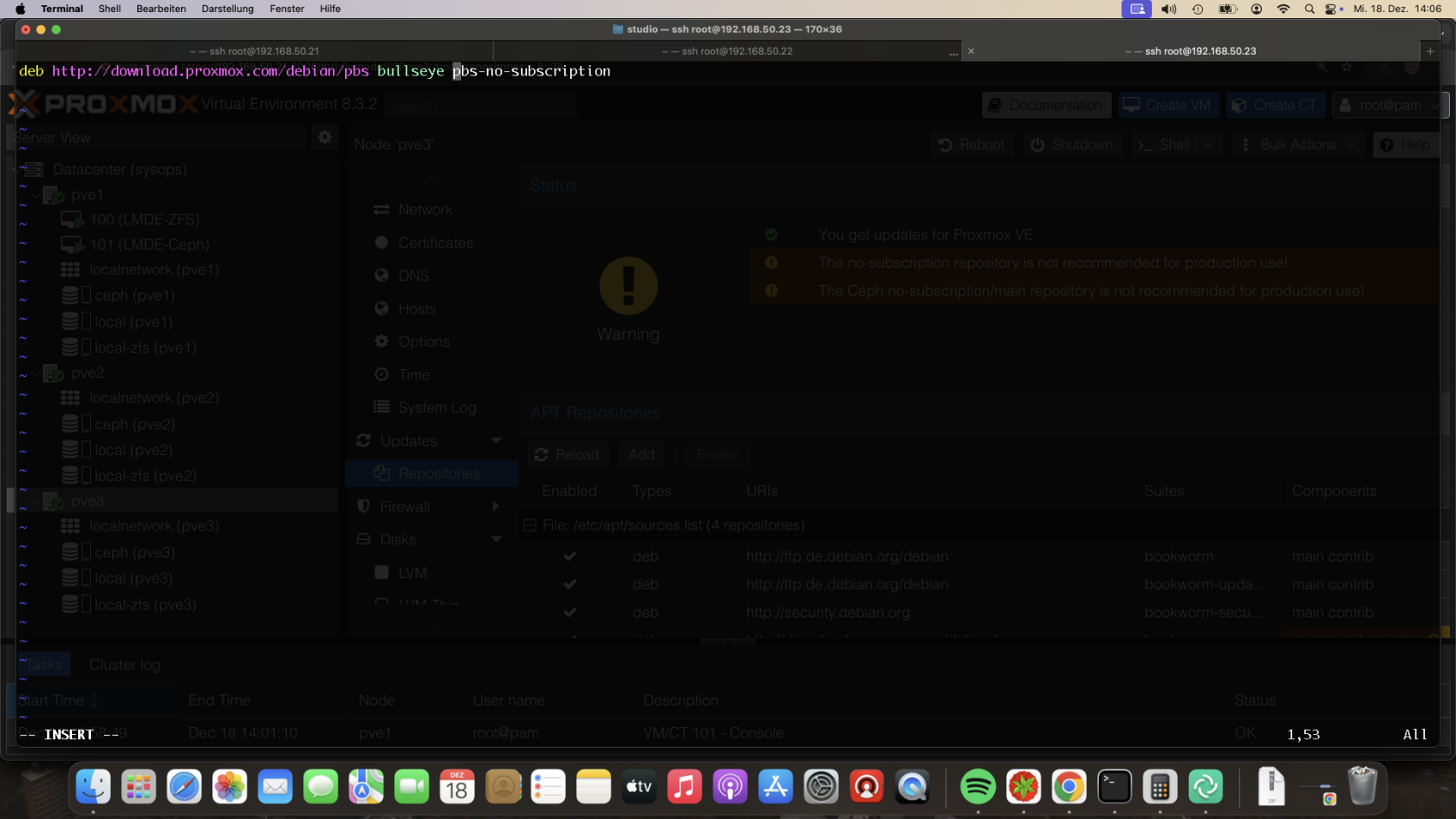This screenshot has width=1456, height=819.
Task: Open Google Chrome from the Dock
Action: [x=1069, y=787]
